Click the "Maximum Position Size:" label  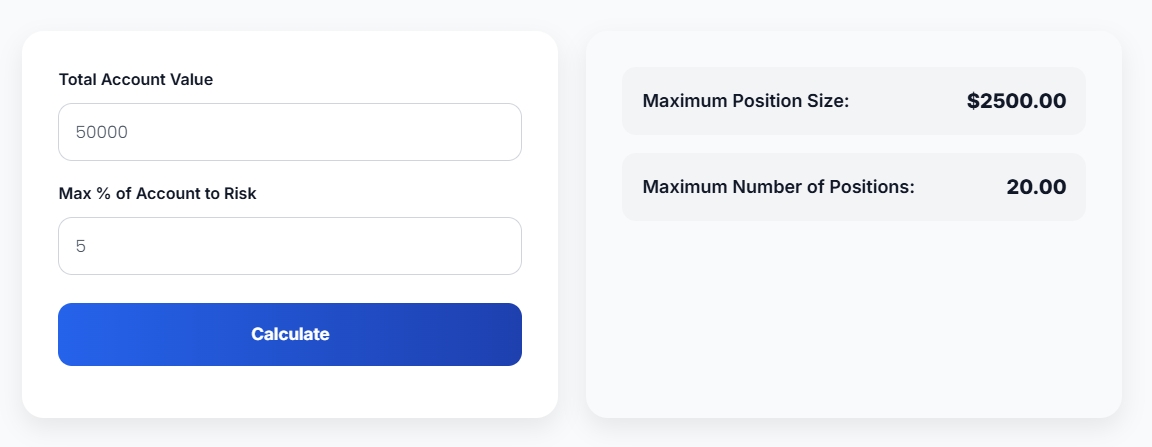[x=746, y=101]
